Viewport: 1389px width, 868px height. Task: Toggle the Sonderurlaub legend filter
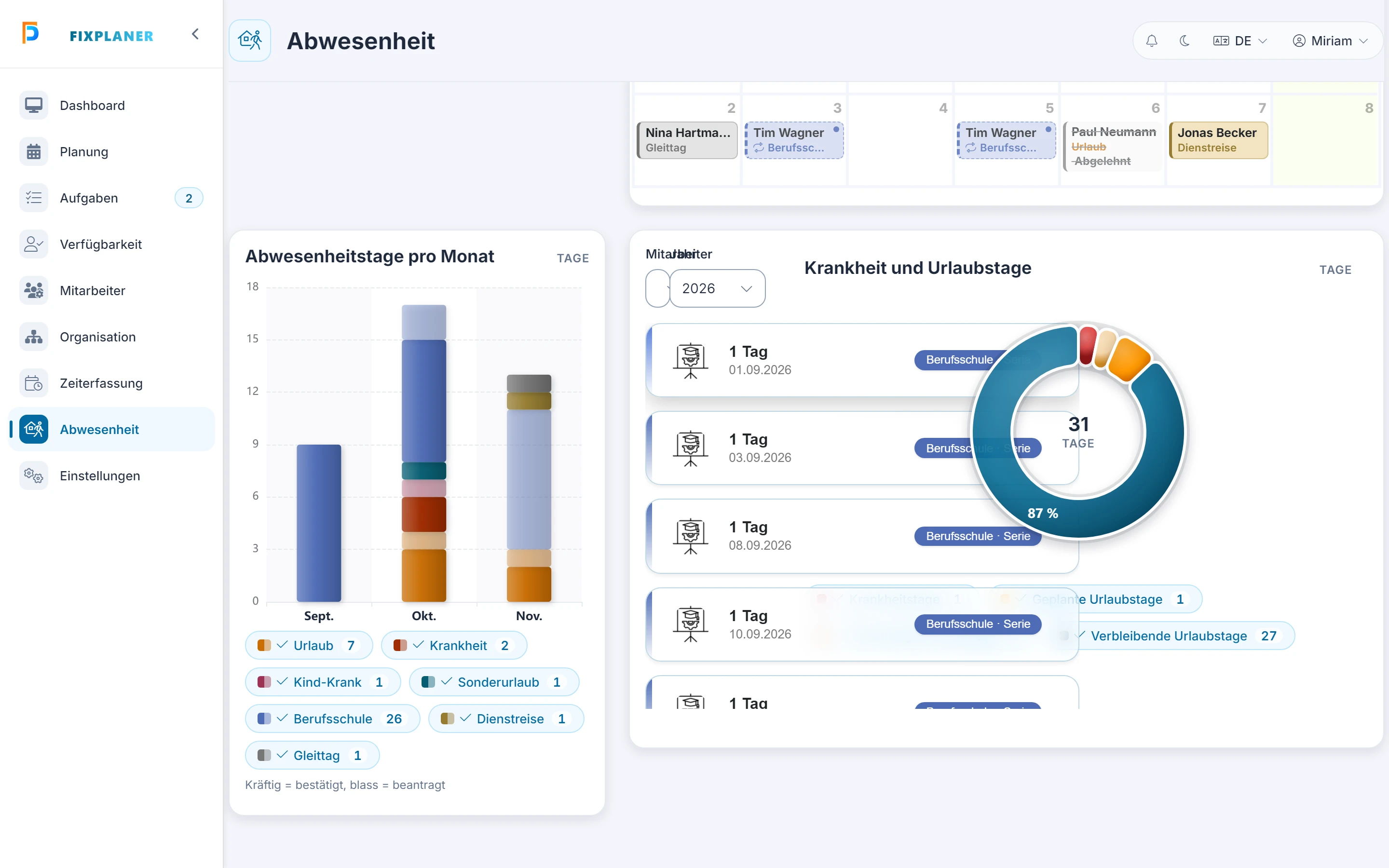pyautogui.click(x=493, y=682)
